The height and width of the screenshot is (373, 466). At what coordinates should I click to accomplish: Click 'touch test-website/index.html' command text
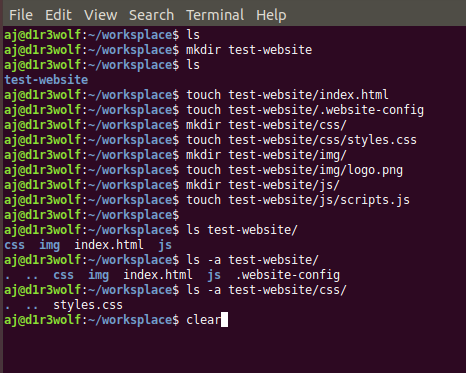[287, 95]
